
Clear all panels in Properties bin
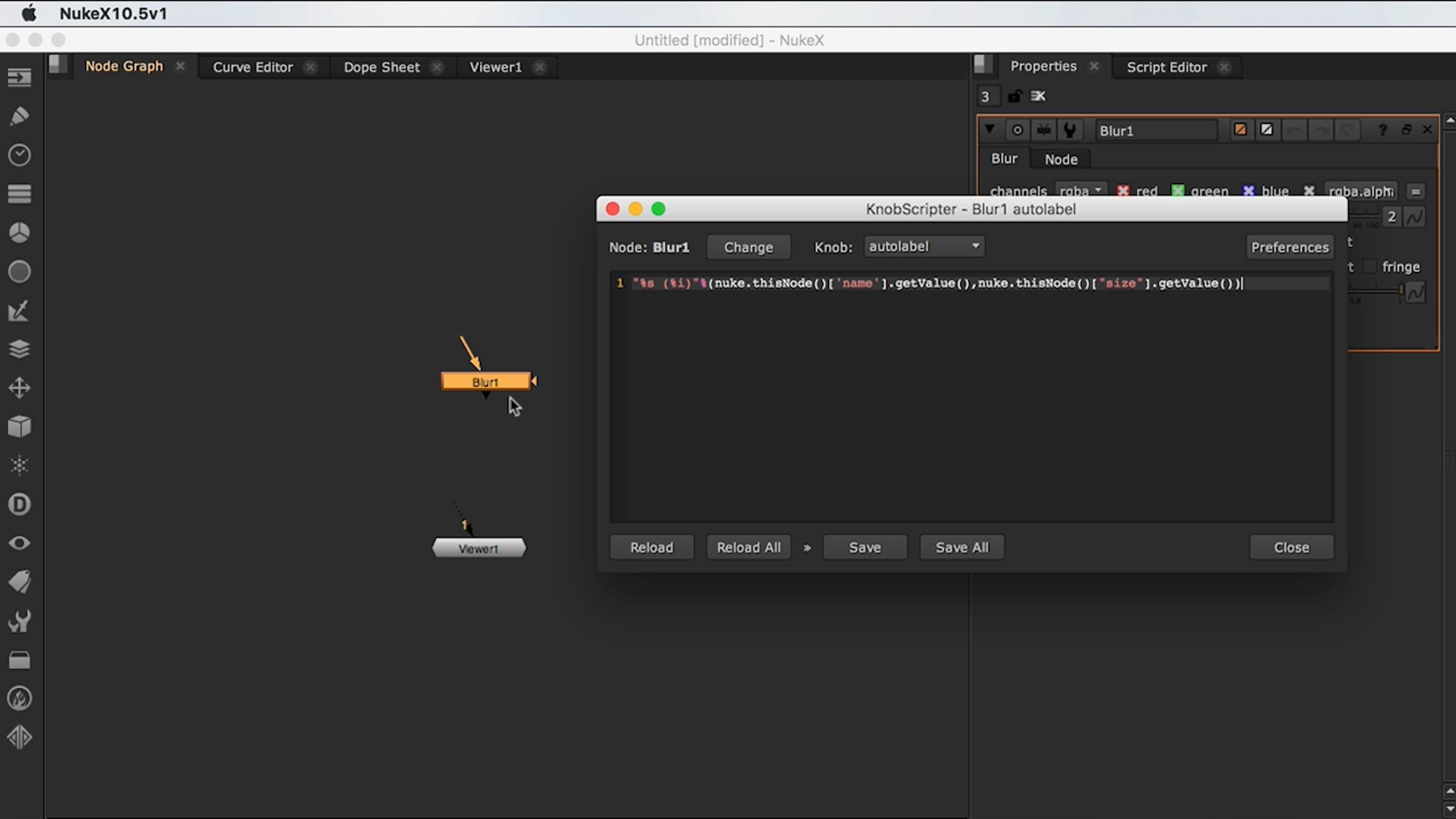(1038, 96)
